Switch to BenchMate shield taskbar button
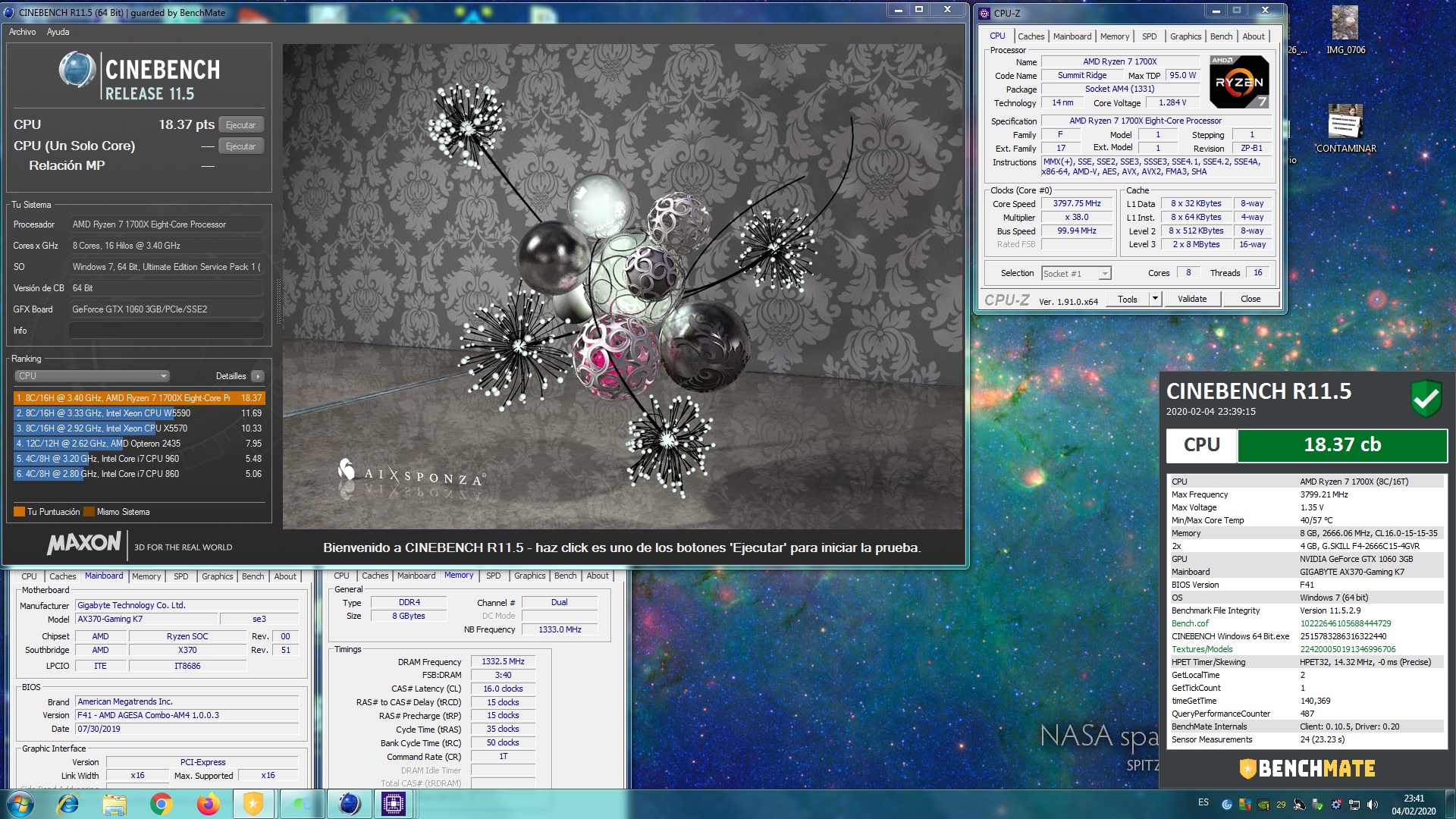1456x819 pixels. click(253, 804)
